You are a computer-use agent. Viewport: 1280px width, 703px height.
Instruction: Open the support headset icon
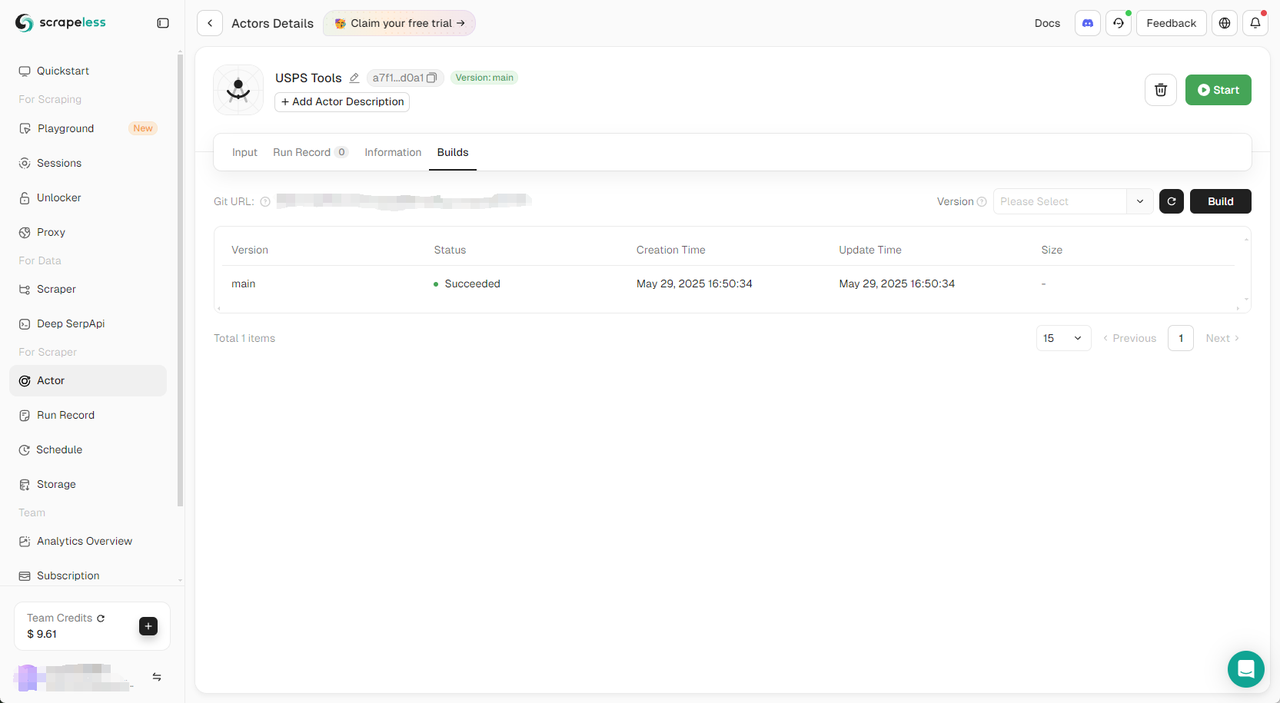(x=1118, y=23)
